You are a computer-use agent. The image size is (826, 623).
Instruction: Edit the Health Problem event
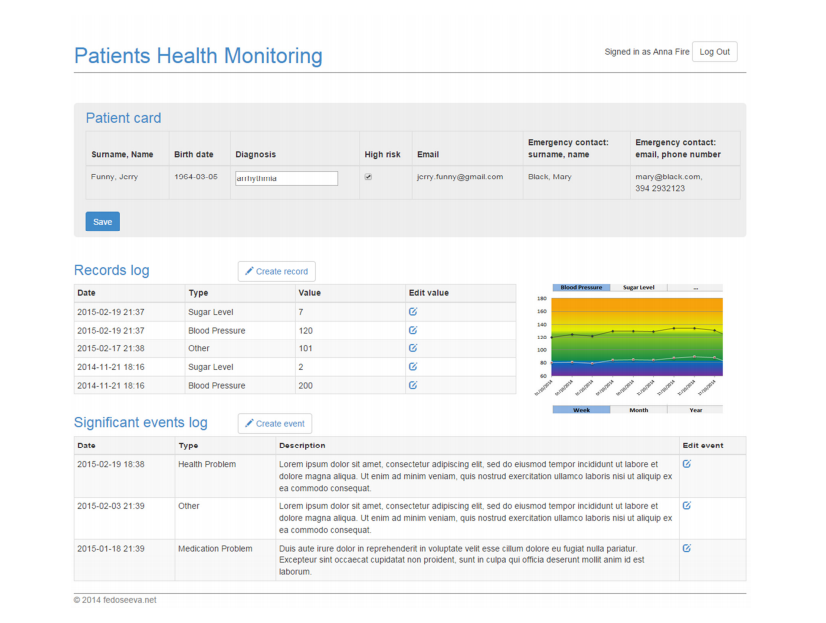tap(686, 464)
